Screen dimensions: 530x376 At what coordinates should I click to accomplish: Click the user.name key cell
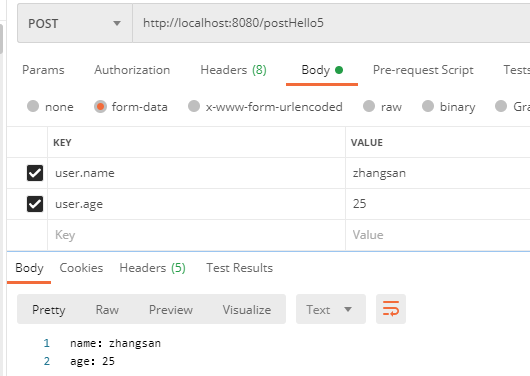[196, 173]
